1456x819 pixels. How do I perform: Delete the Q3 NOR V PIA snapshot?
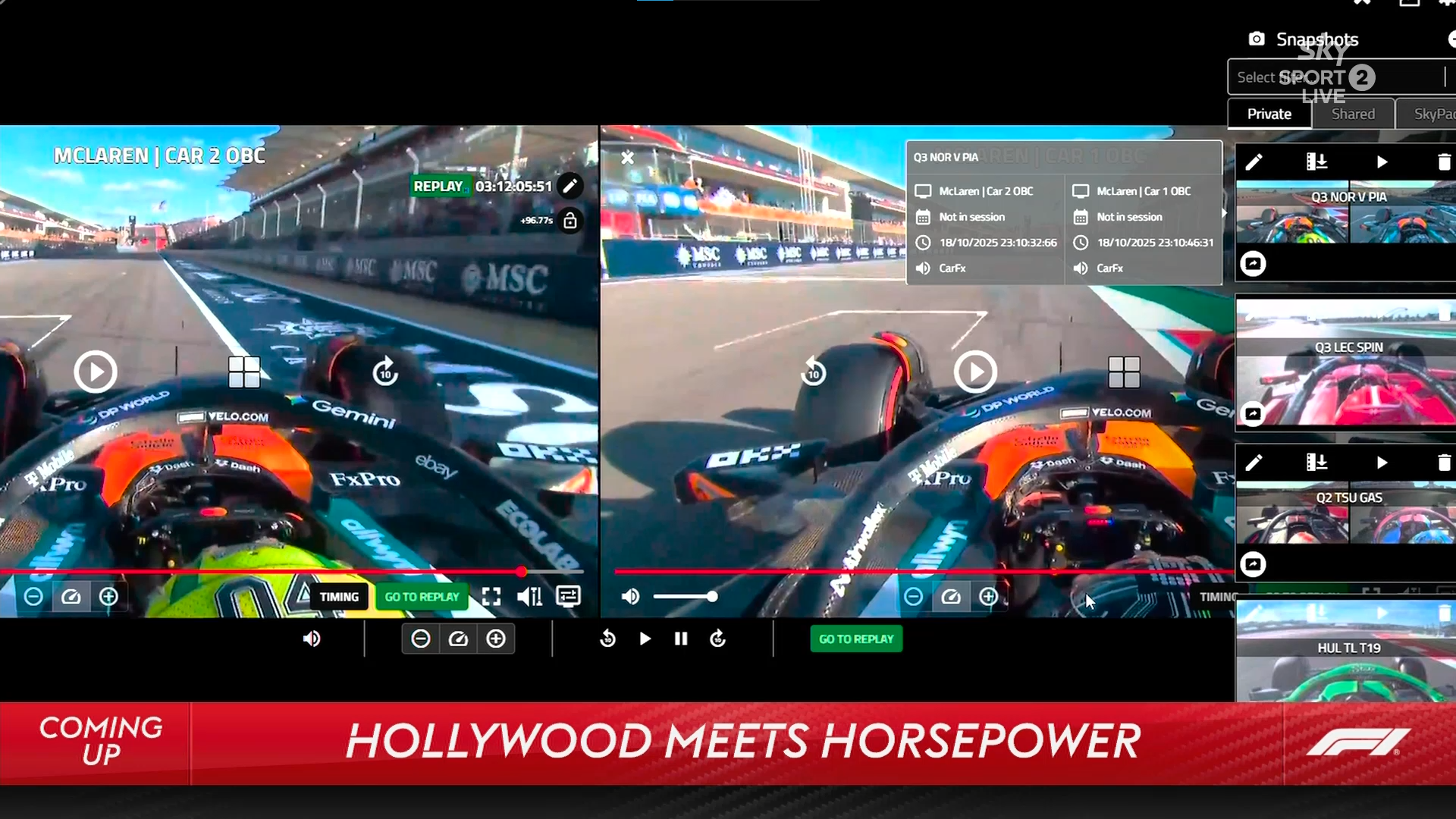point(1443,162)
